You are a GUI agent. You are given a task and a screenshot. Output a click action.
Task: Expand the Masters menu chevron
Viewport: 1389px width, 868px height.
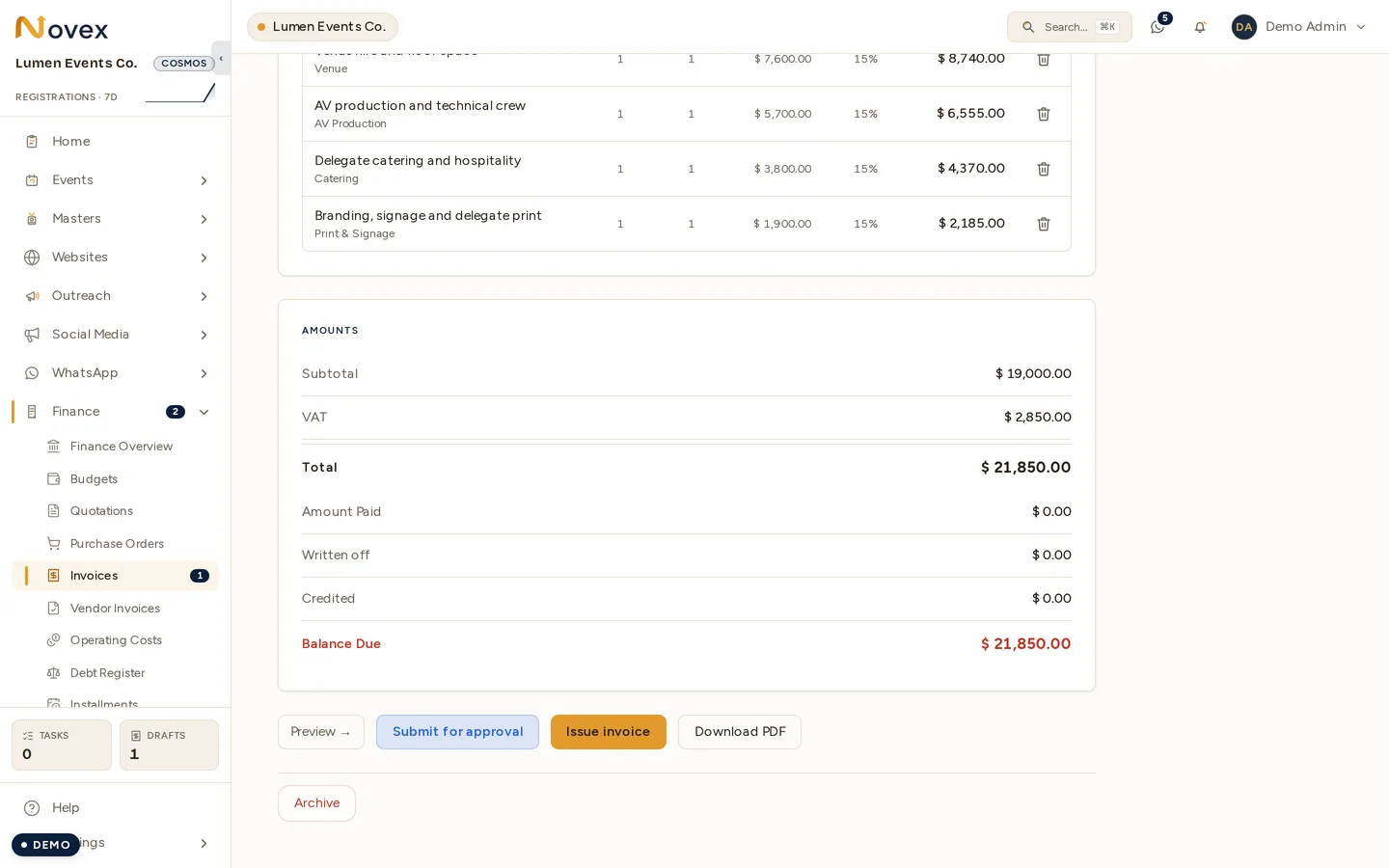click(204, 219)
